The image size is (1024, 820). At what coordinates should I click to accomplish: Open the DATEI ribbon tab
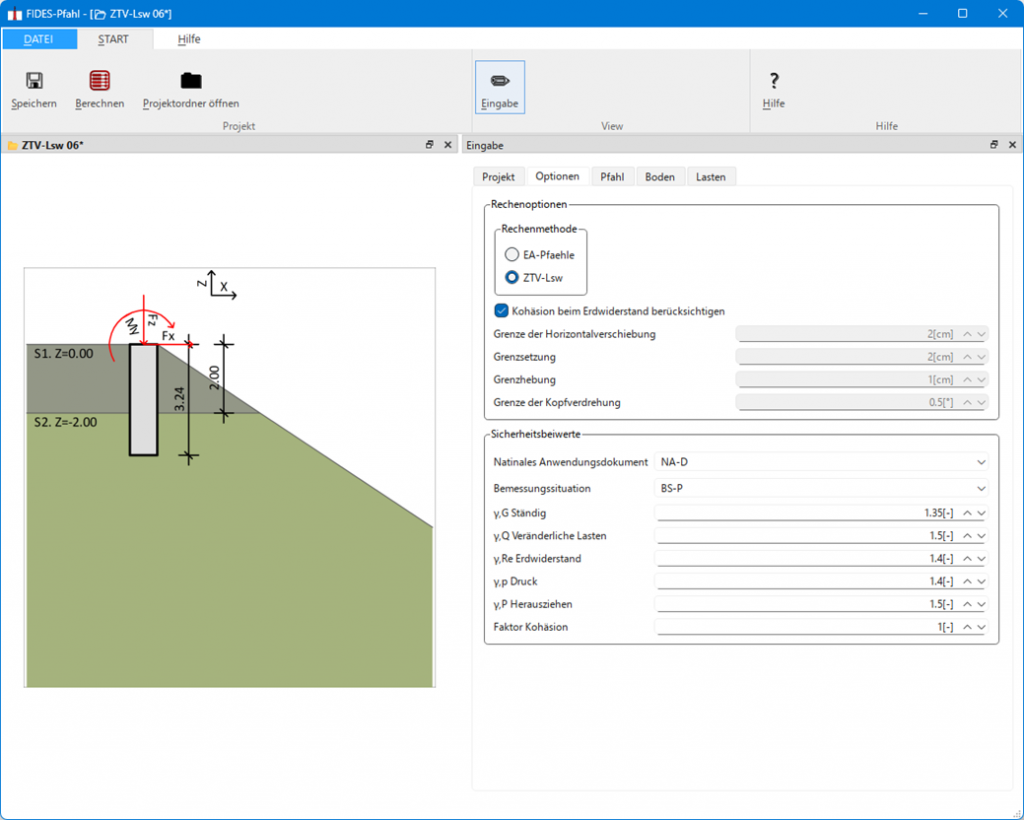coord(39,39)
